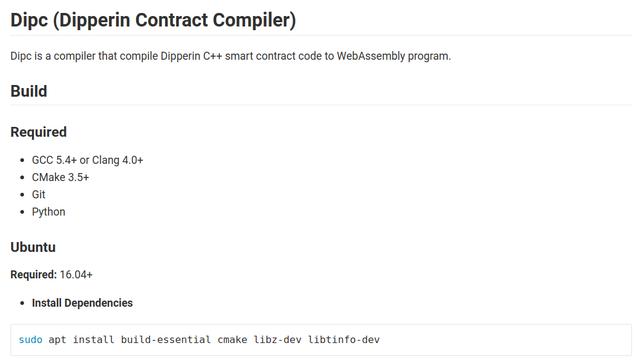Click the Build section heading
The width and height of the screenshot is (640, 364).
click(29, 91)
